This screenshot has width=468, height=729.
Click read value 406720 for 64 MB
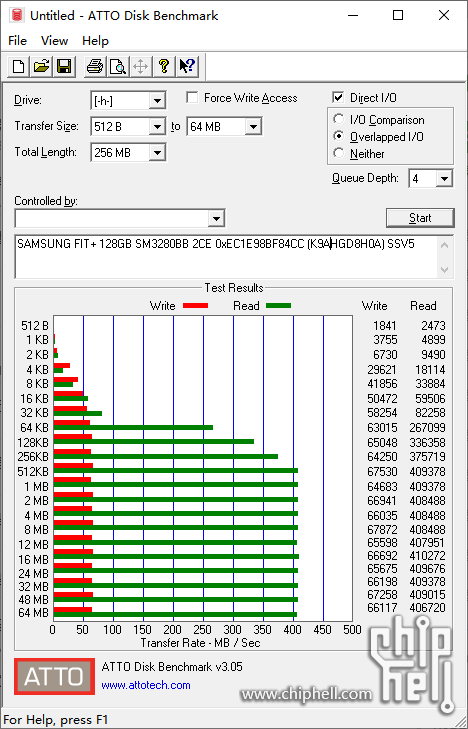[x=428, y=608]
